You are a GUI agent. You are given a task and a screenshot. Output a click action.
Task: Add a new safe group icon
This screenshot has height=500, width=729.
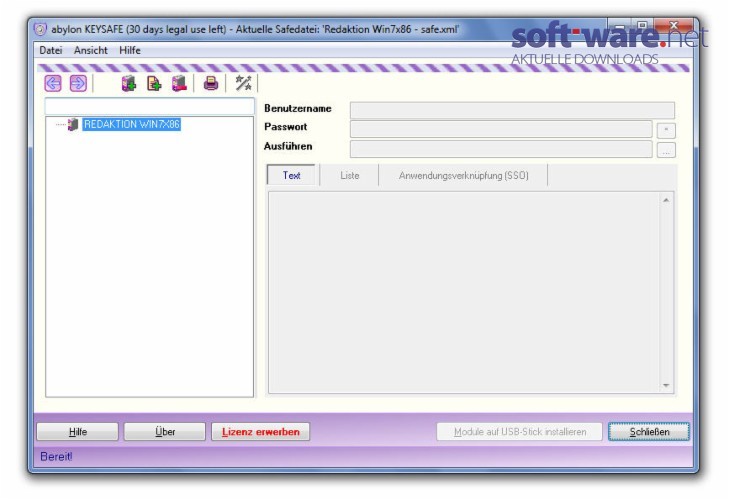tap(128, 83)
